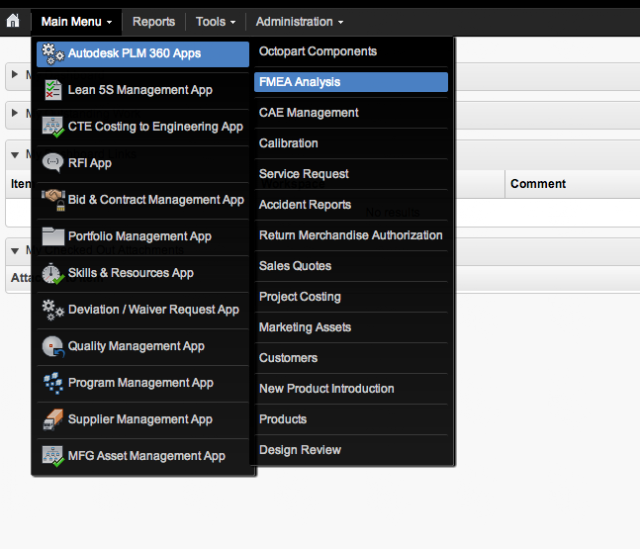640x549 pixels.
Task: Open Design Review workspace
Action: (351, 450)
